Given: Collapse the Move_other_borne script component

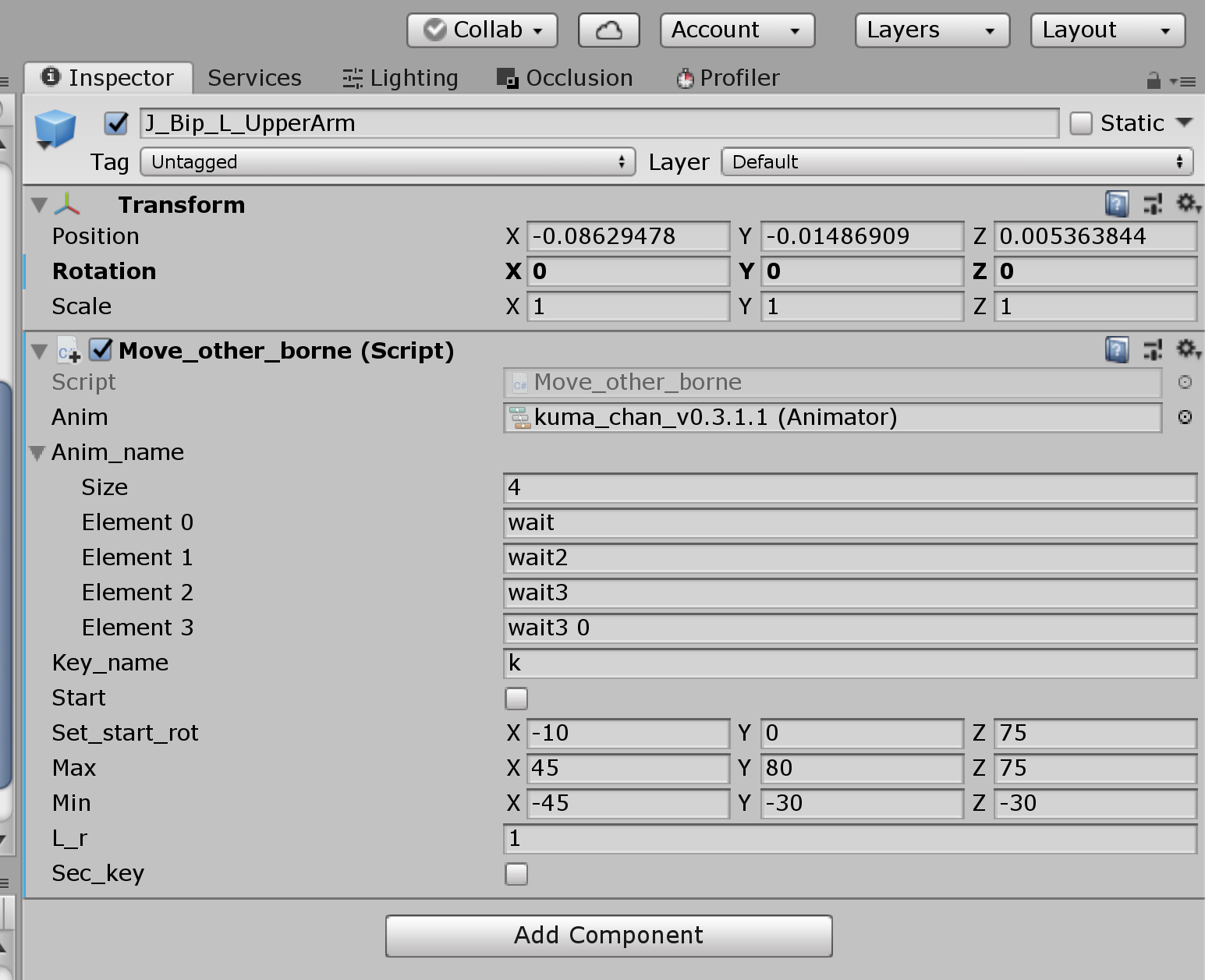Looking at the screenshot, I should point(39,352).
